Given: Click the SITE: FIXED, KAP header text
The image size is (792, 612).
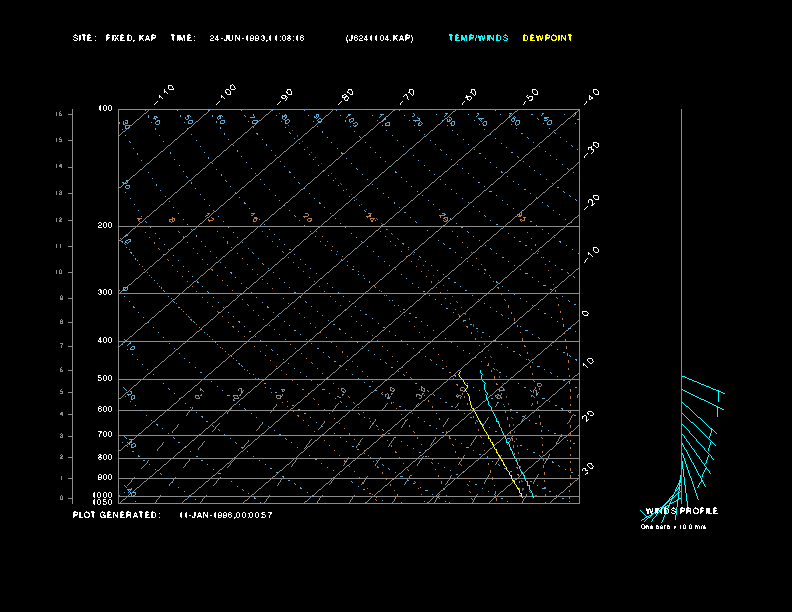Looking at the screenshot, I should pos(115,38).
